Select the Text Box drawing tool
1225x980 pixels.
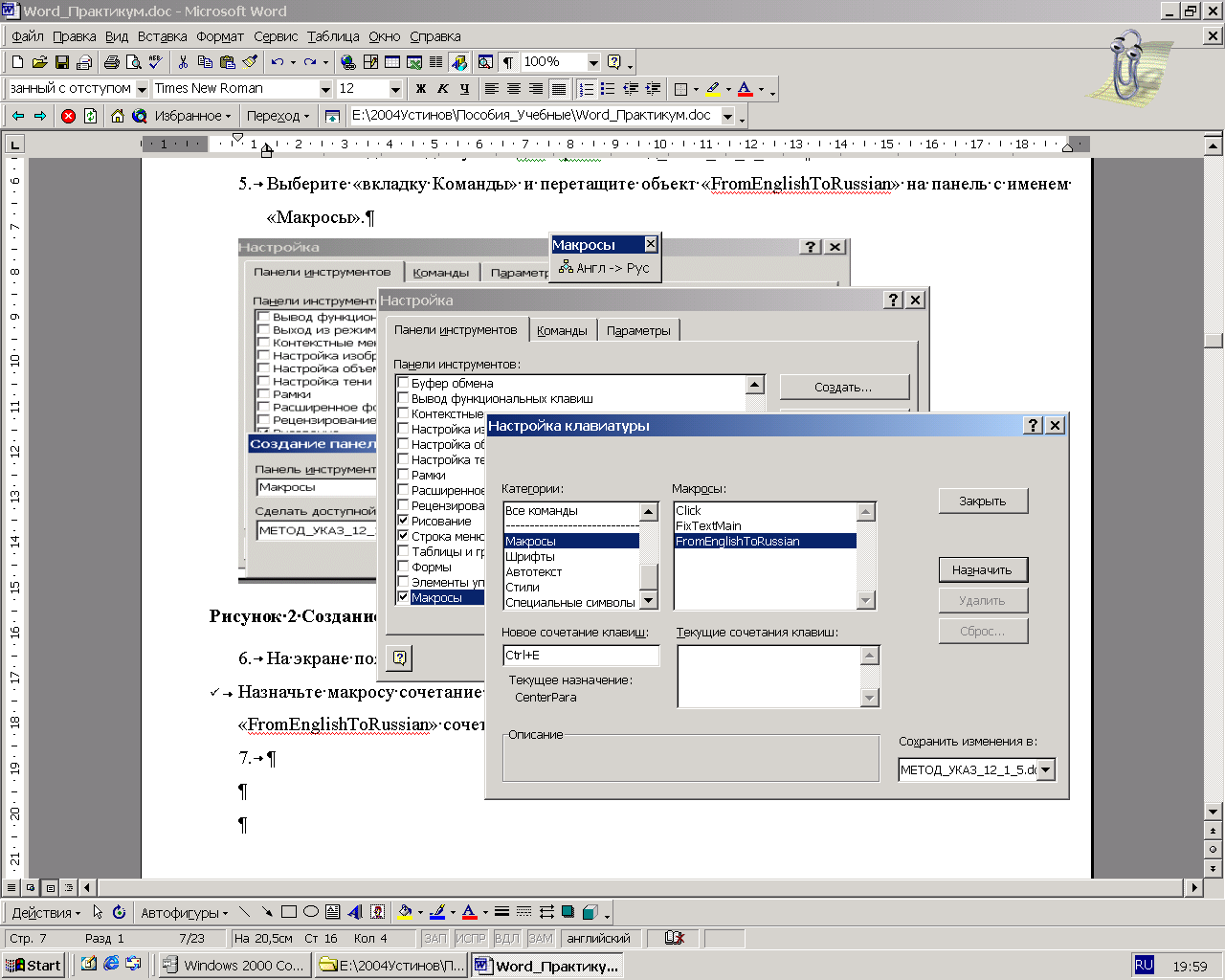point(333,912)
